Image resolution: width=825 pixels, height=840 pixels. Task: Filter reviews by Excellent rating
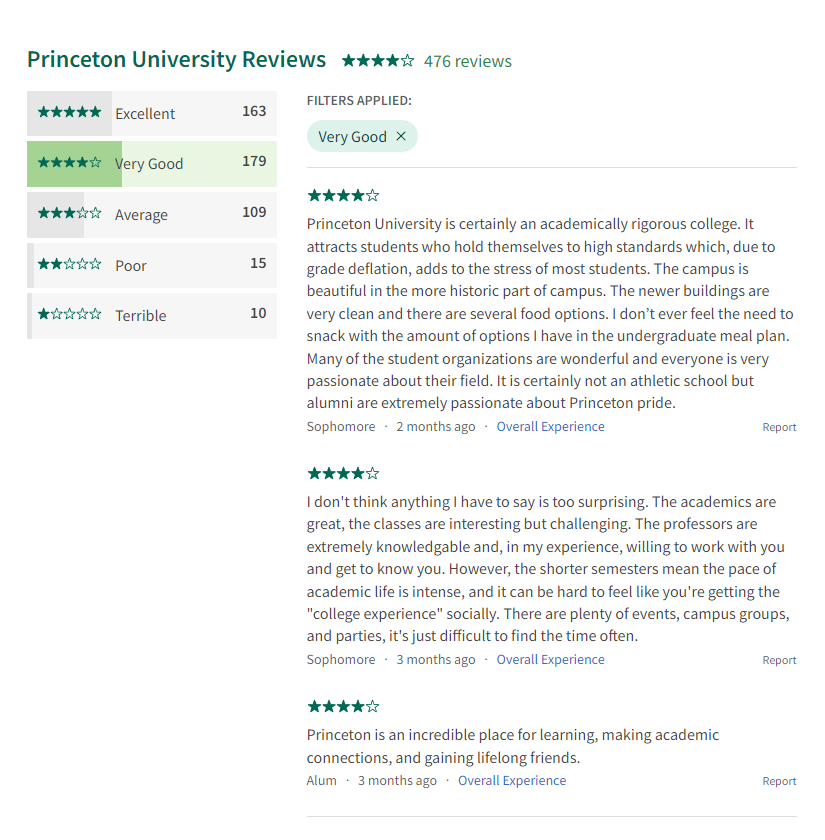tap(152, 113)
